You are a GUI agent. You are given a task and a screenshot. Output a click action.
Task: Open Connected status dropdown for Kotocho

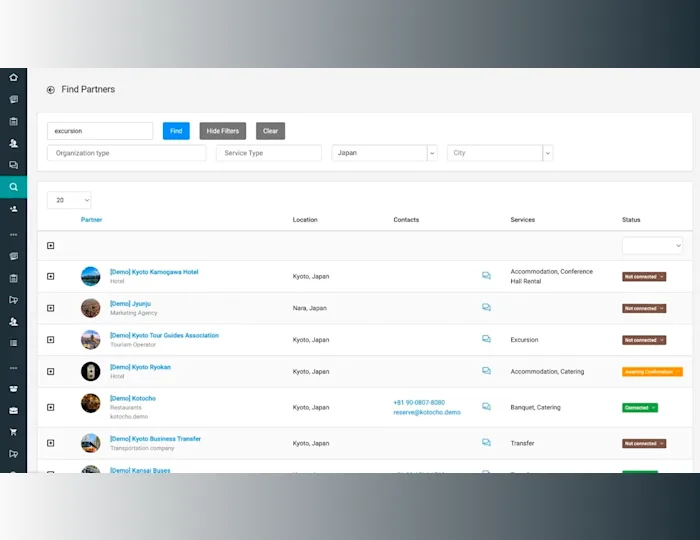(x=640, y=407)
